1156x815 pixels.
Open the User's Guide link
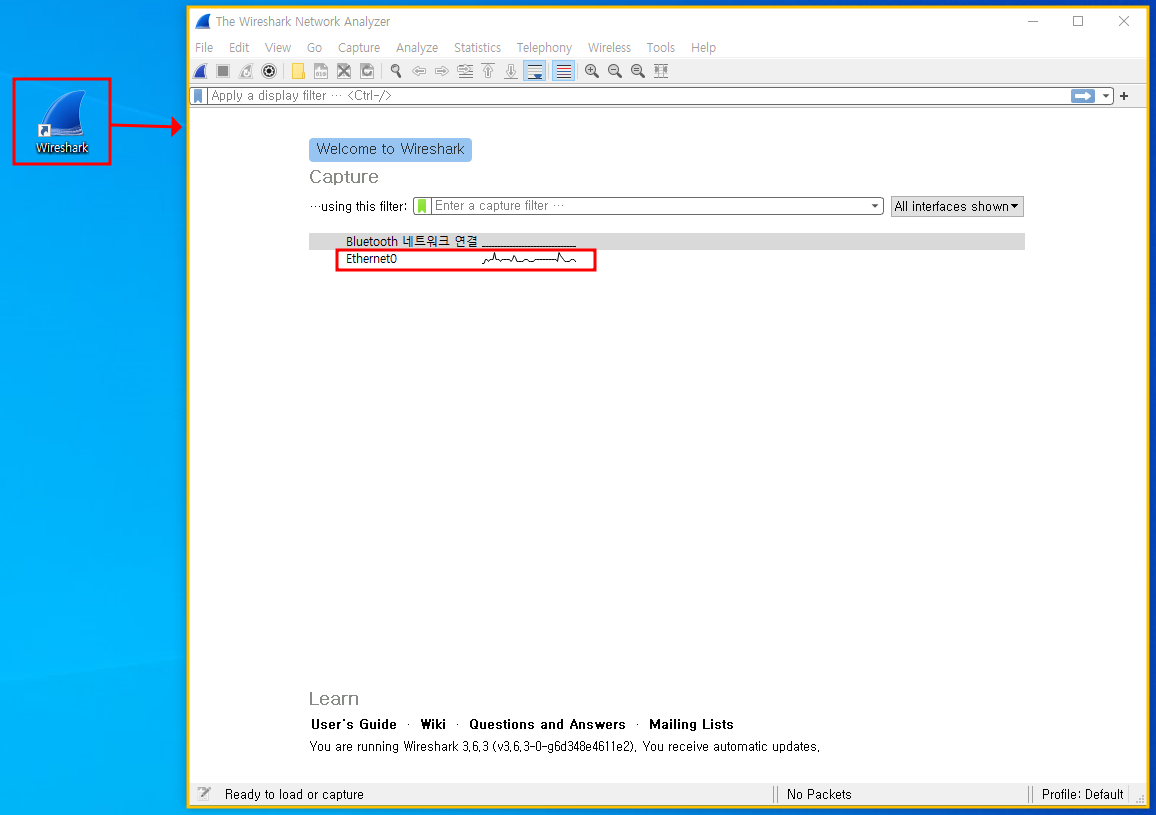coord(354,724)
